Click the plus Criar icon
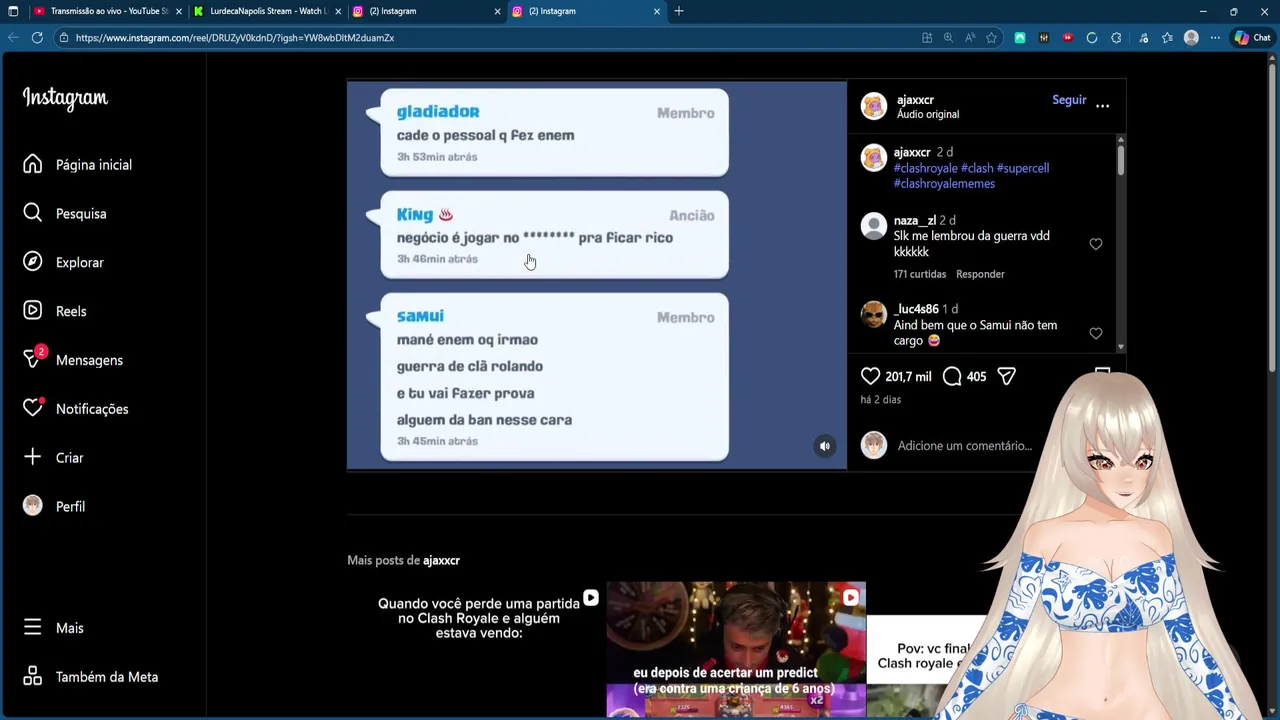Screen dimensions: 1280x720 point(33,457)
